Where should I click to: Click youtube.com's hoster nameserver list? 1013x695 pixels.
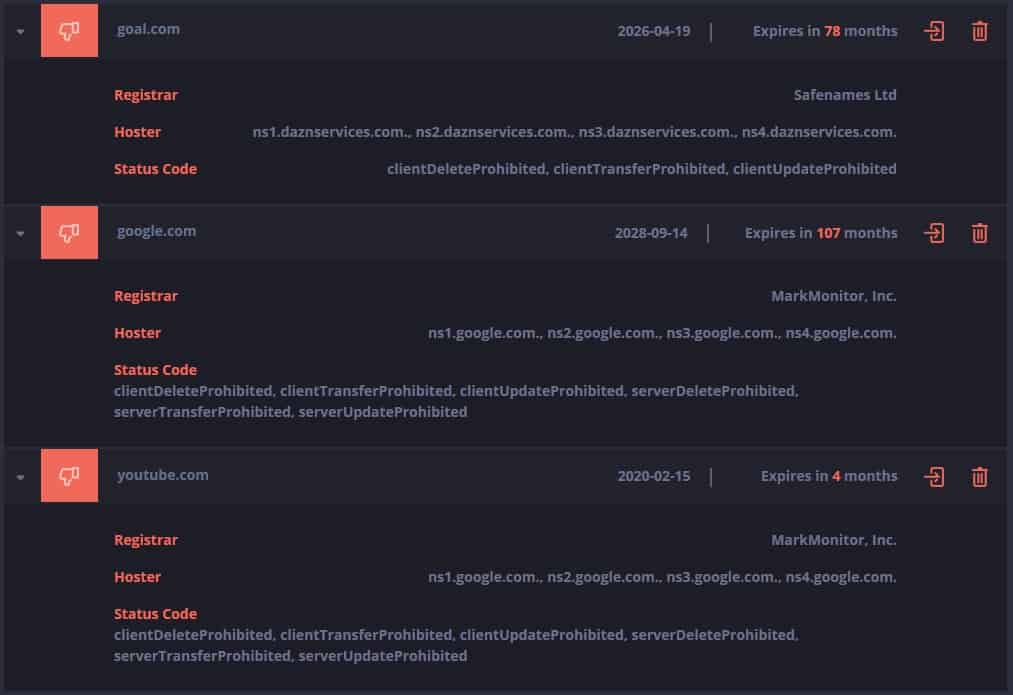[662, 577]
